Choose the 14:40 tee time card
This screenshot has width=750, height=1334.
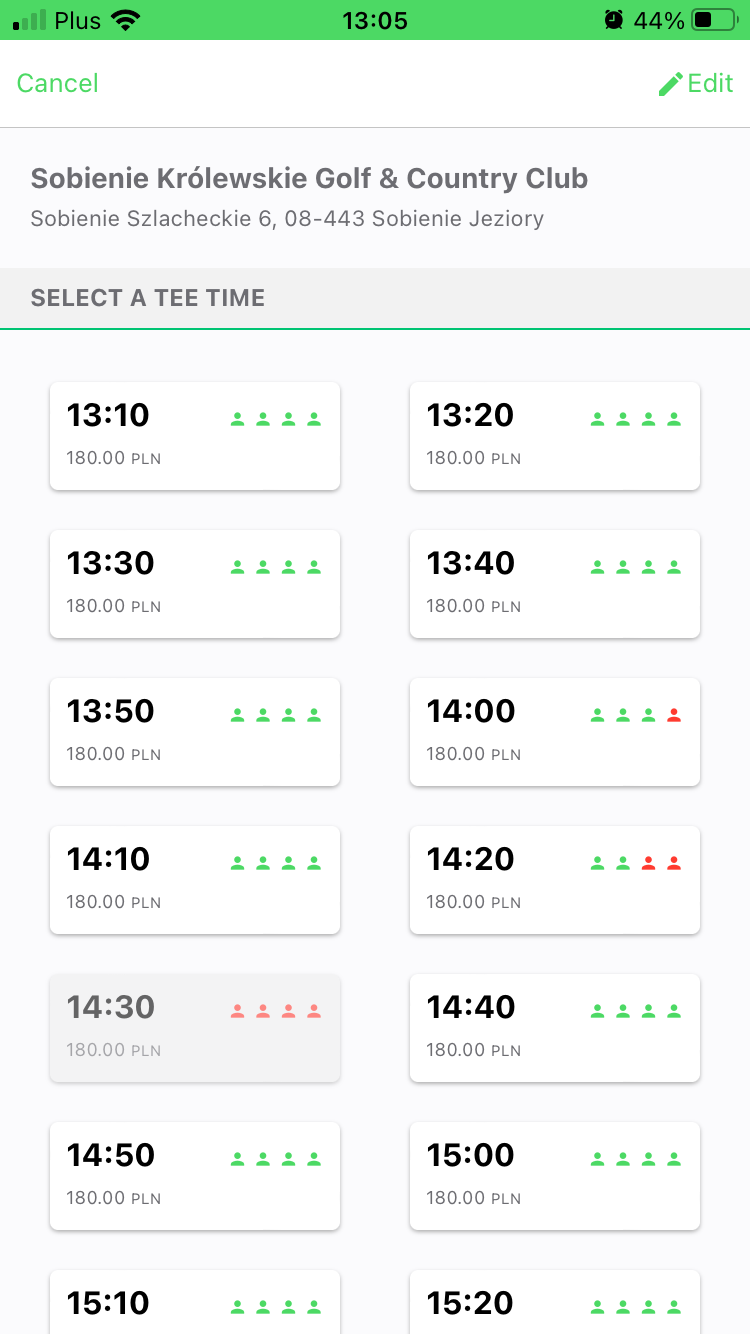tap(554, 1028)
